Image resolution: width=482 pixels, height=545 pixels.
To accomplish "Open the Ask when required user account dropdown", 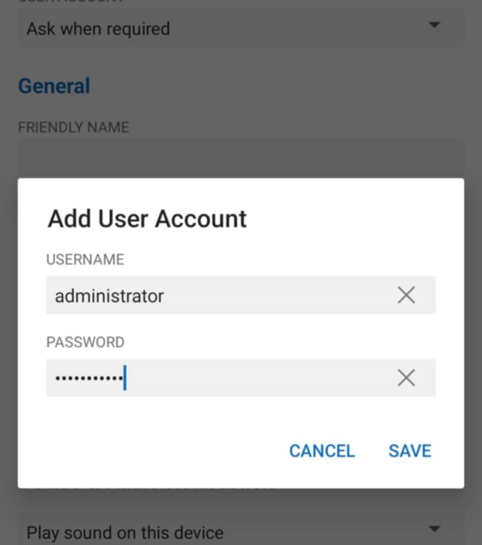I will pos(240,28).
